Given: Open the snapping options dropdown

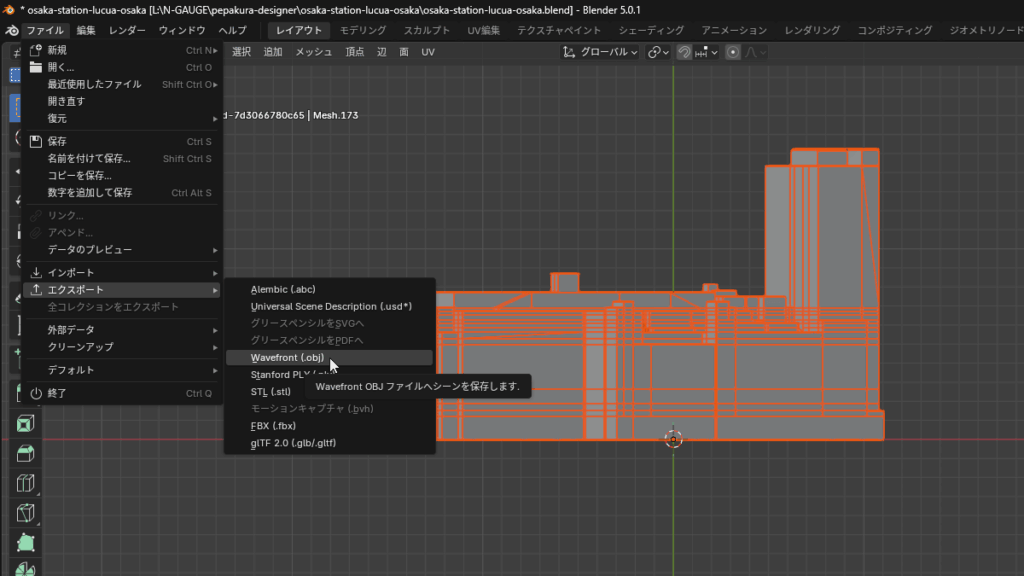Looking at the screenshot, I should pos(705,52).
